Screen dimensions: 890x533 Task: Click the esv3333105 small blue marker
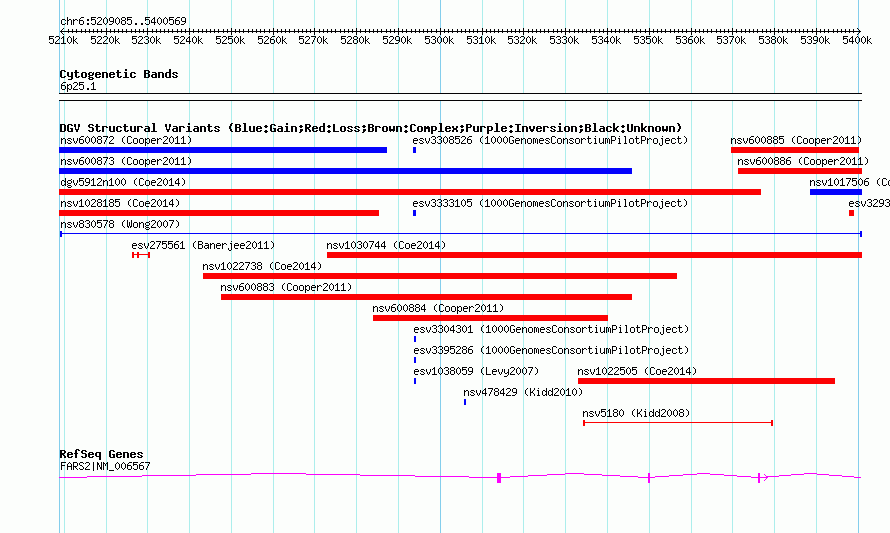(x=415, y=213)
